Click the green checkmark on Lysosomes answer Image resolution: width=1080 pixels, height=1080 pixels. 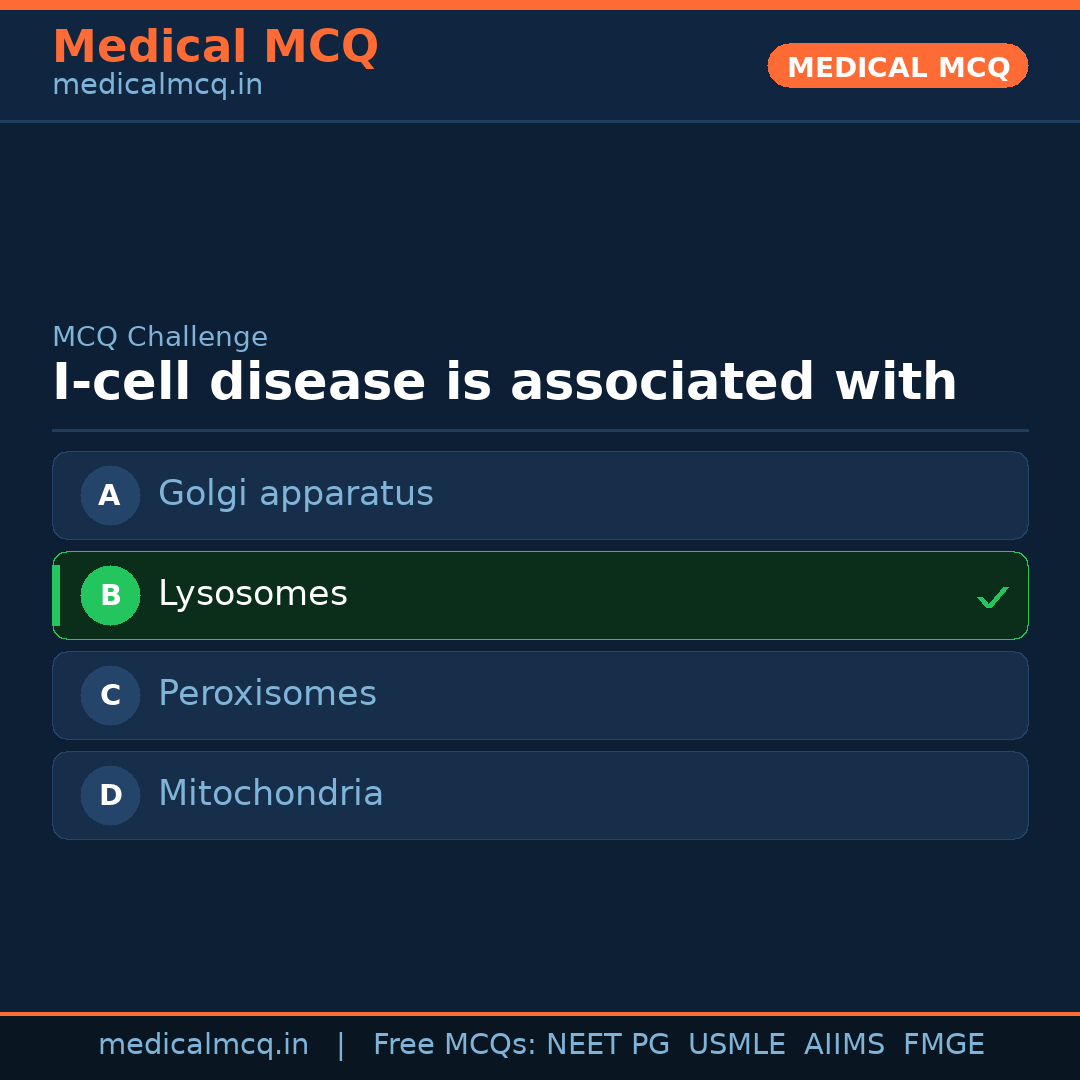(x=993, y=596)
